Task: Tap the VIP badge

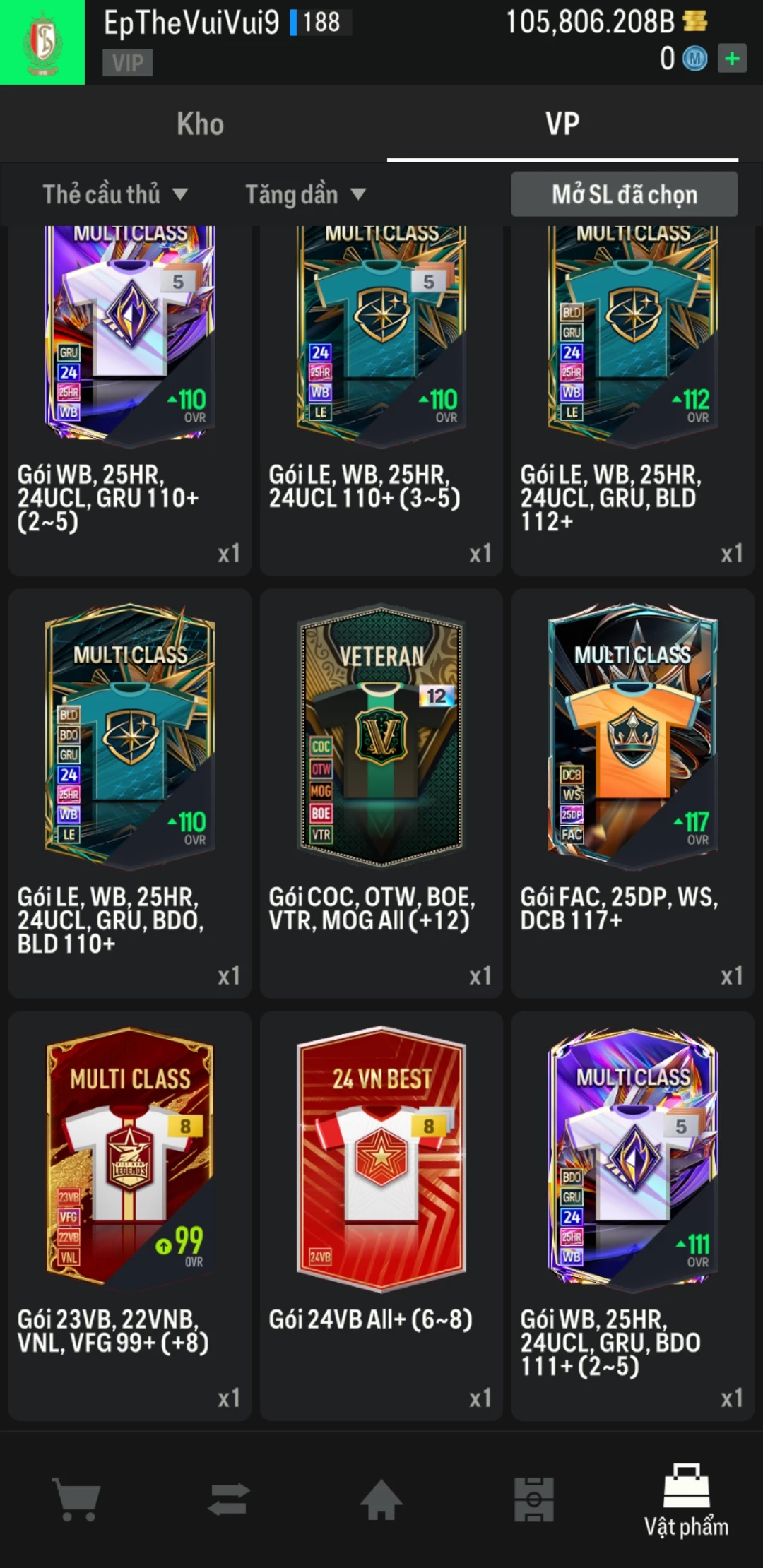Action: point(128,63)
